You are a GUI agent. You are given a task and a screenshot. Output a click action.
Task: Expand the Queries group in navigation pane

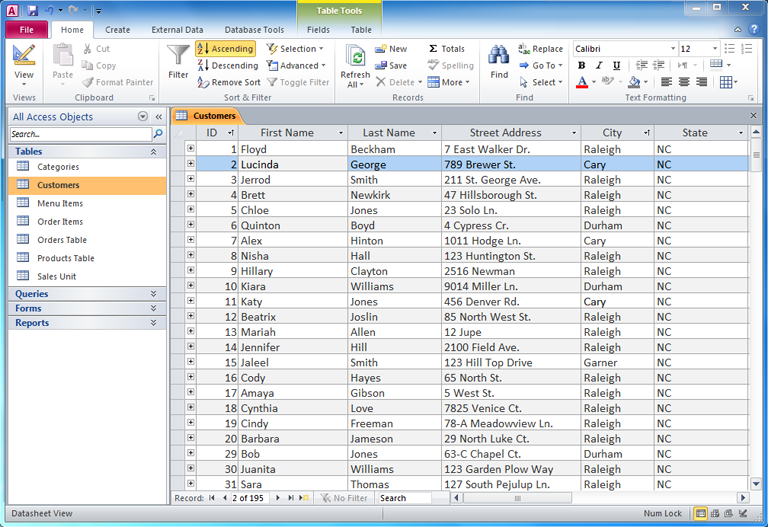[x=153, y=294]
